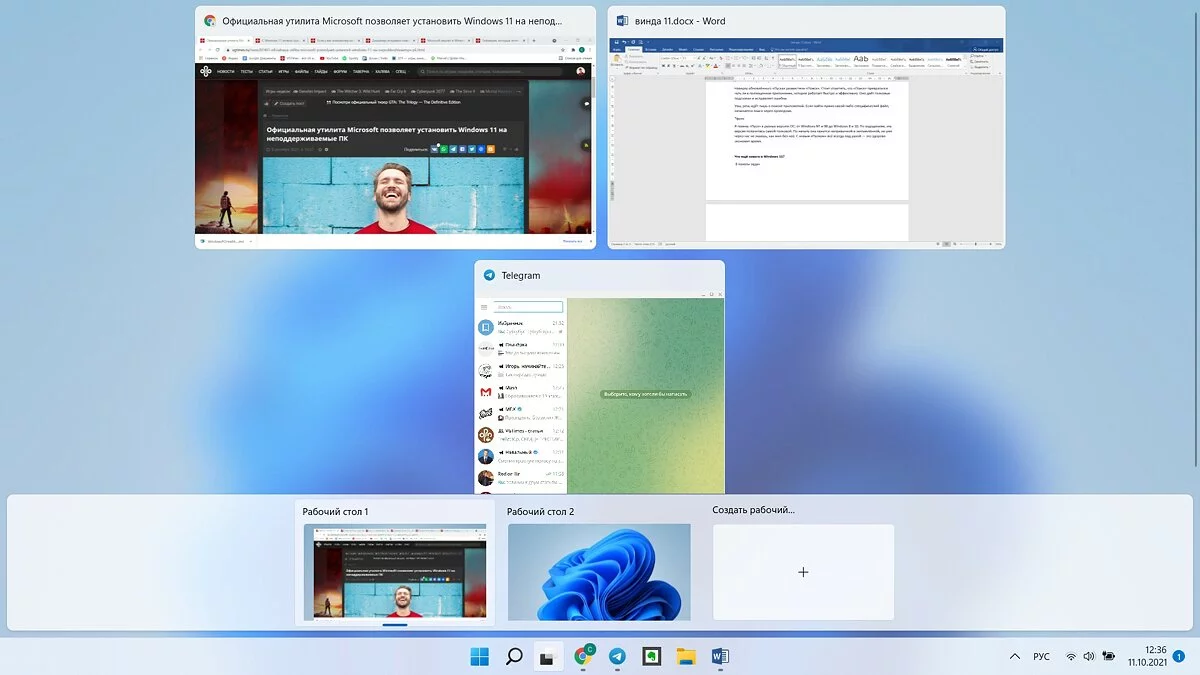This screenshot has width=1200, height=675.
Task: Switch to Рабочий стол 2
Action: [599, 572]
